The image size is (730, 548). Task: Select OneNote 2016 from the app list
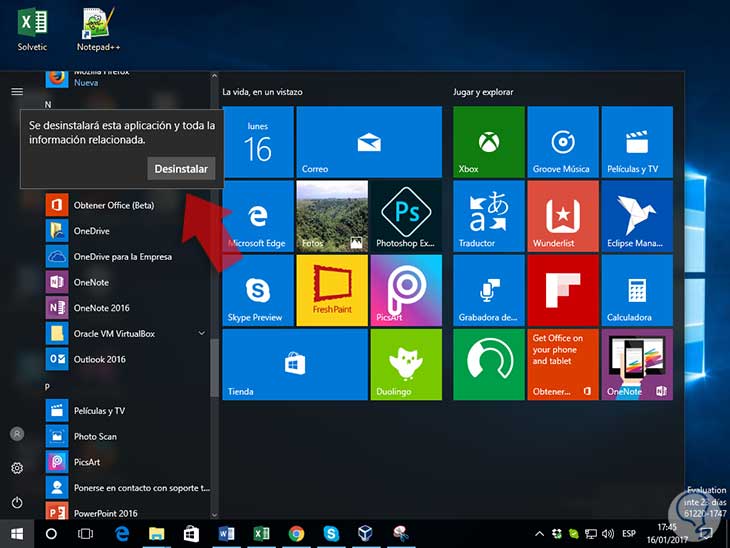click(102, 308)
